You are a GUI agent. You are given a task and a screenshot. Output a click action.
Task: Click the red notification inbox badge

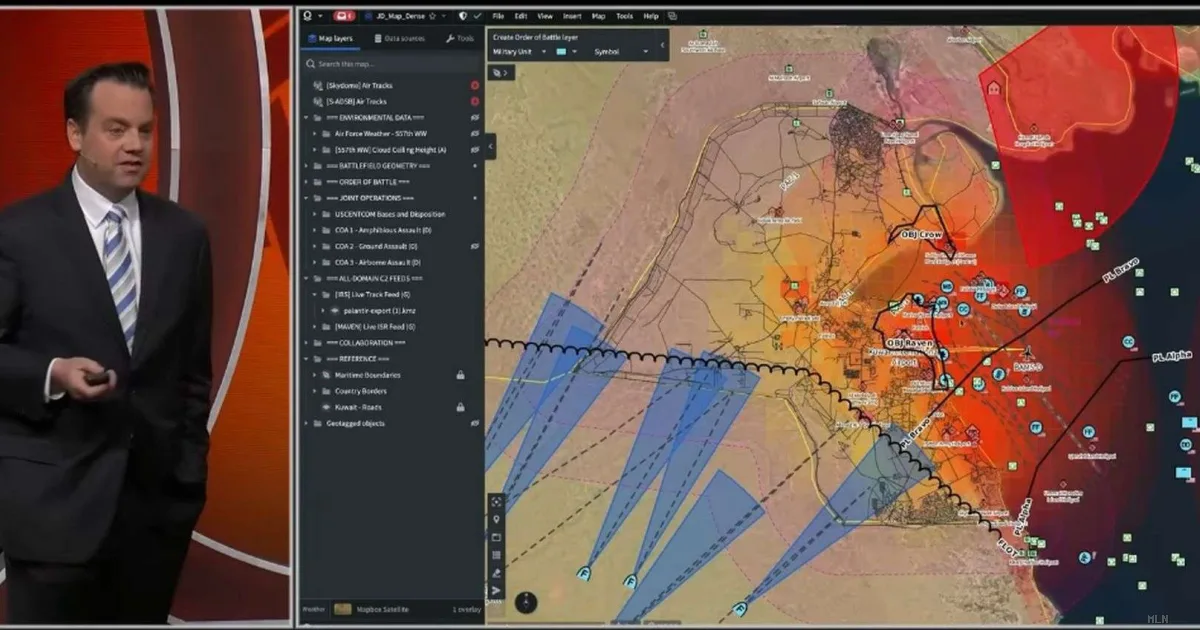click(x=344, y=17)
